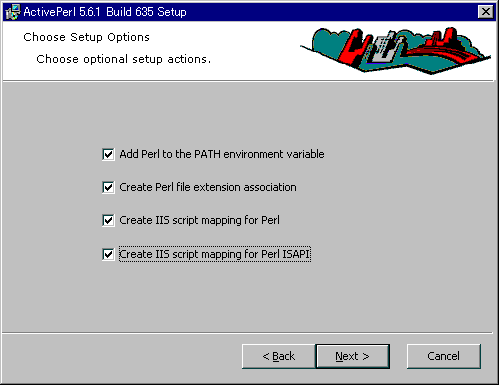Click the ActiveState city banner graphic

tap(396, 50)
